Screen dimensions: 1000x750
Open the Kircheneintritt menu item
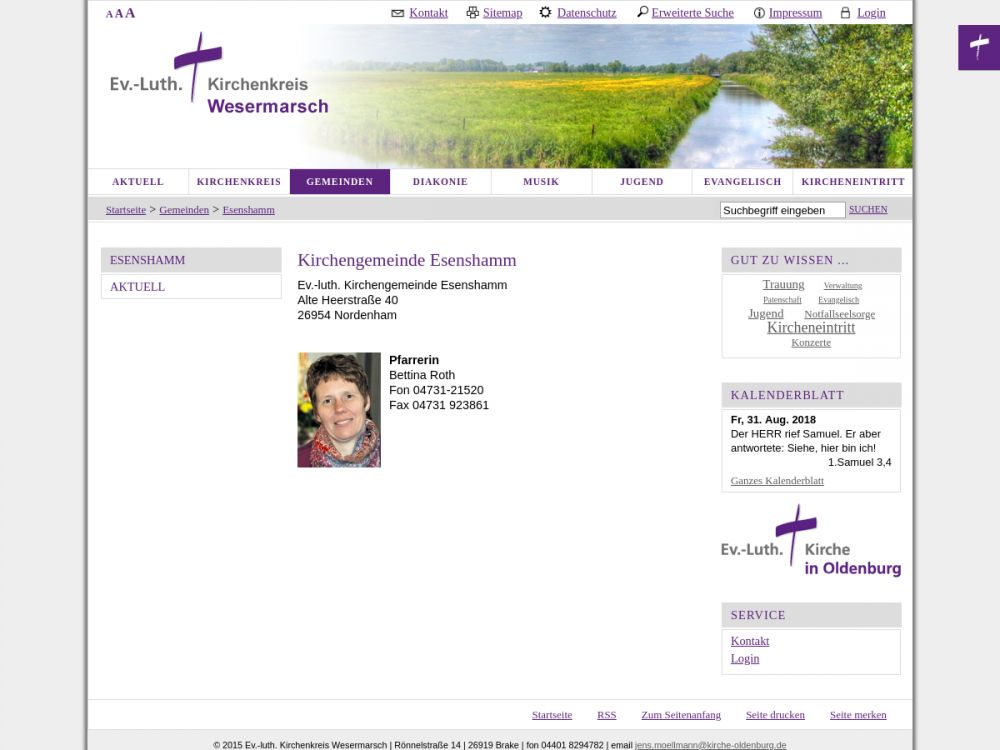click(x=852, y=182)
